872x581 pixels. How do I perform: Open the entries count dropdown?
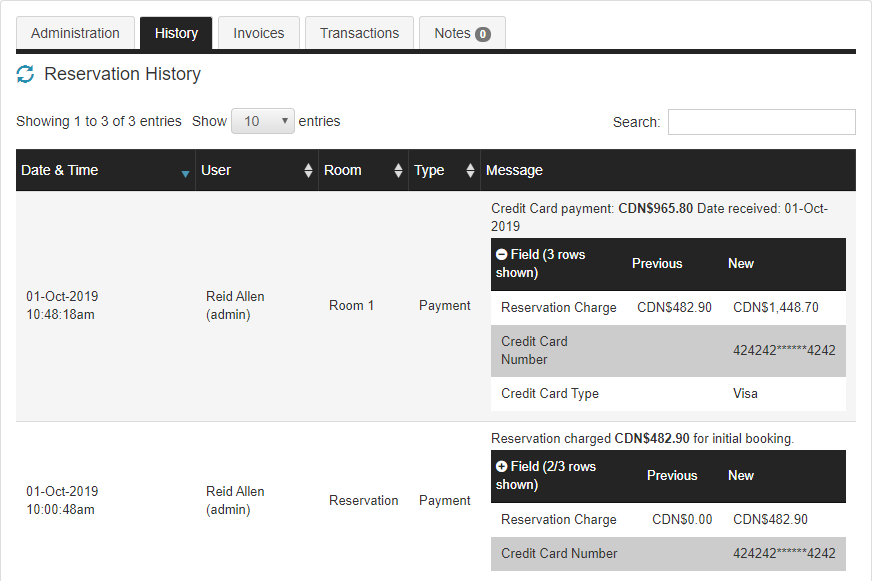coord(262,121)
